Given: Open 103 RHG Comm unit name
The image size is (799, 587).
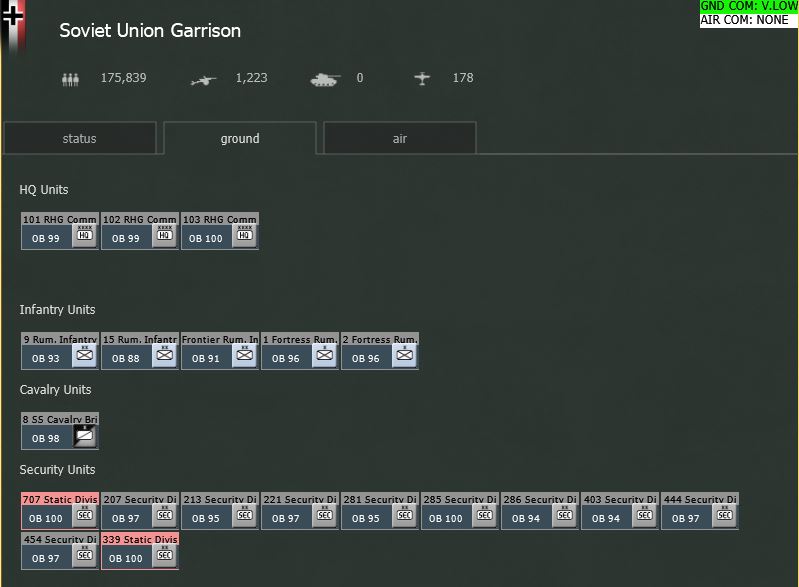Looking at the screenshot, I should (x=220, y=219).
